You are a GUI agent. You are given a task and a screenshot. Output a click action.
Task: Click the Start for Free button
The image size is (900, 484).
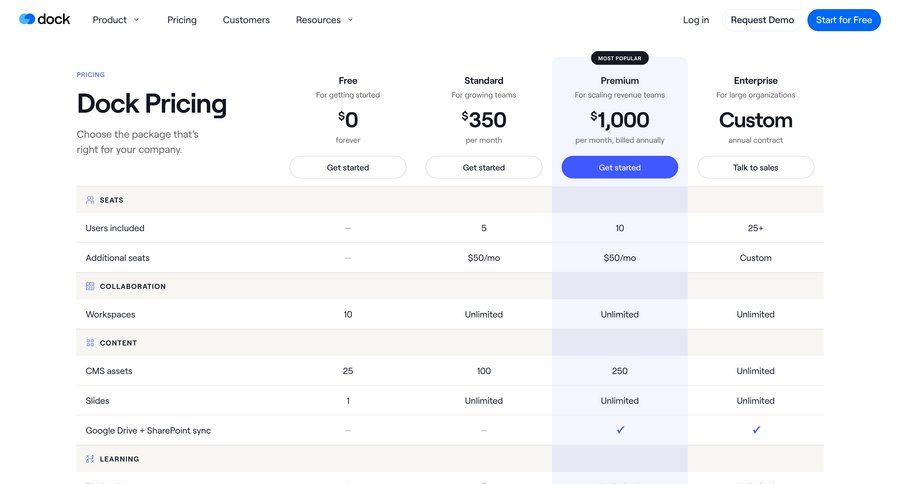(x=844, y=20)
